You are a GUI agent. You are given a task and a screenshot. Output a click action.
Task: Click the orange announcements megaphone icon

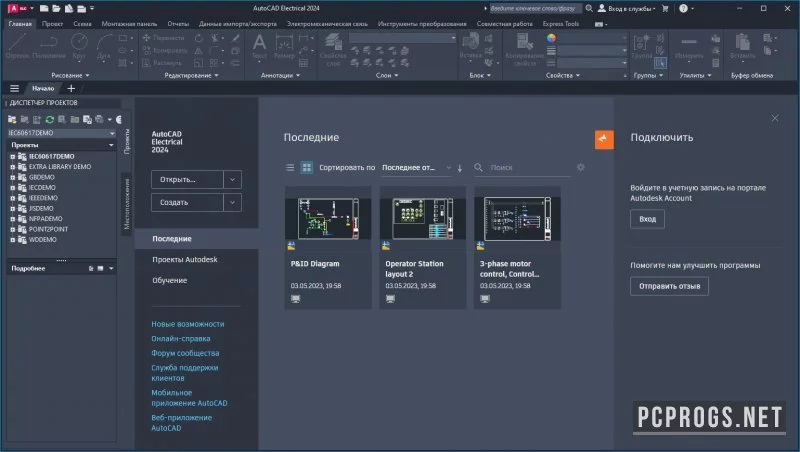point(604,139)
